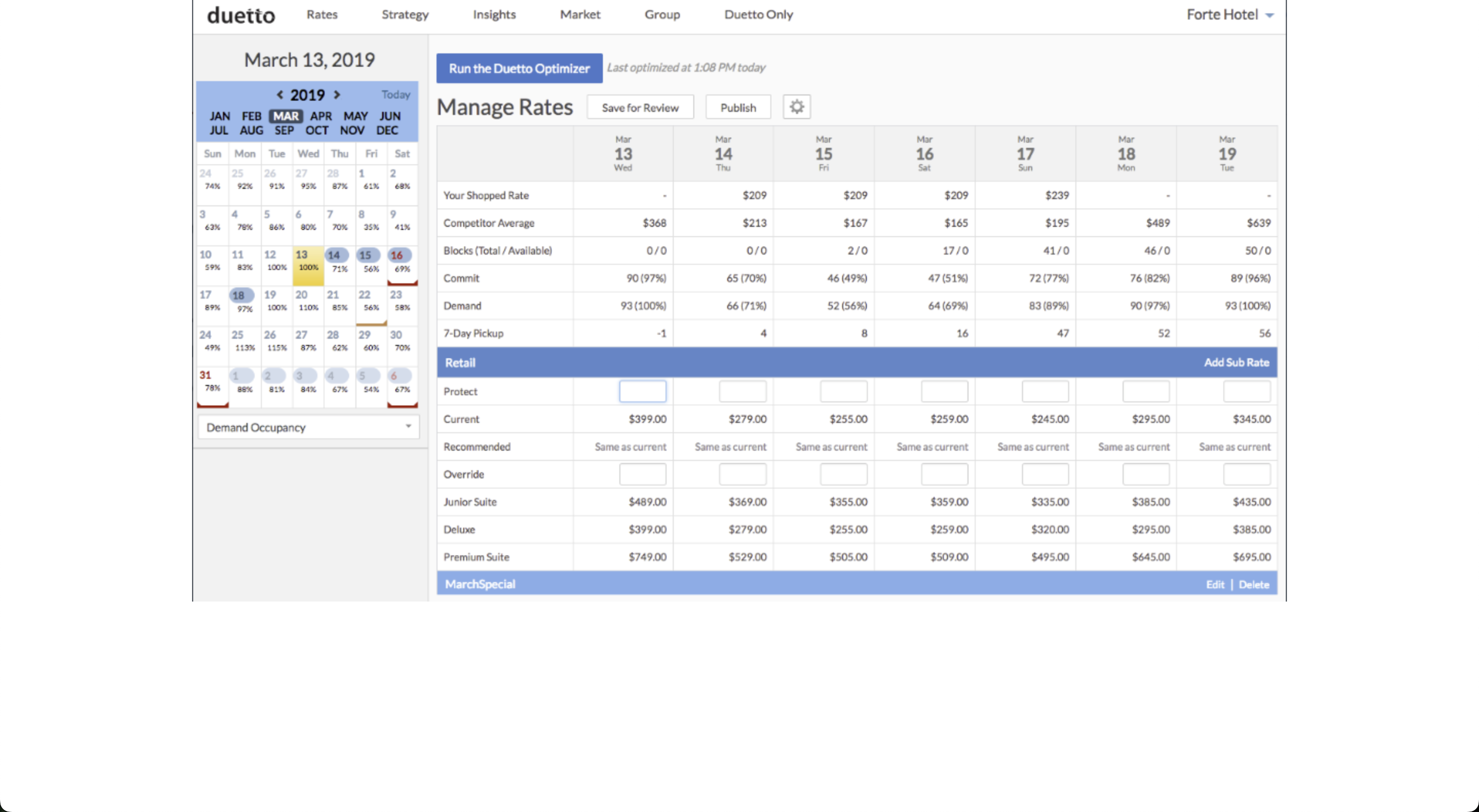The height and width of the screenshot is (812, 1479).
Task: Click Protect input for Mar 19
Action: click(x=1247, y=391)
